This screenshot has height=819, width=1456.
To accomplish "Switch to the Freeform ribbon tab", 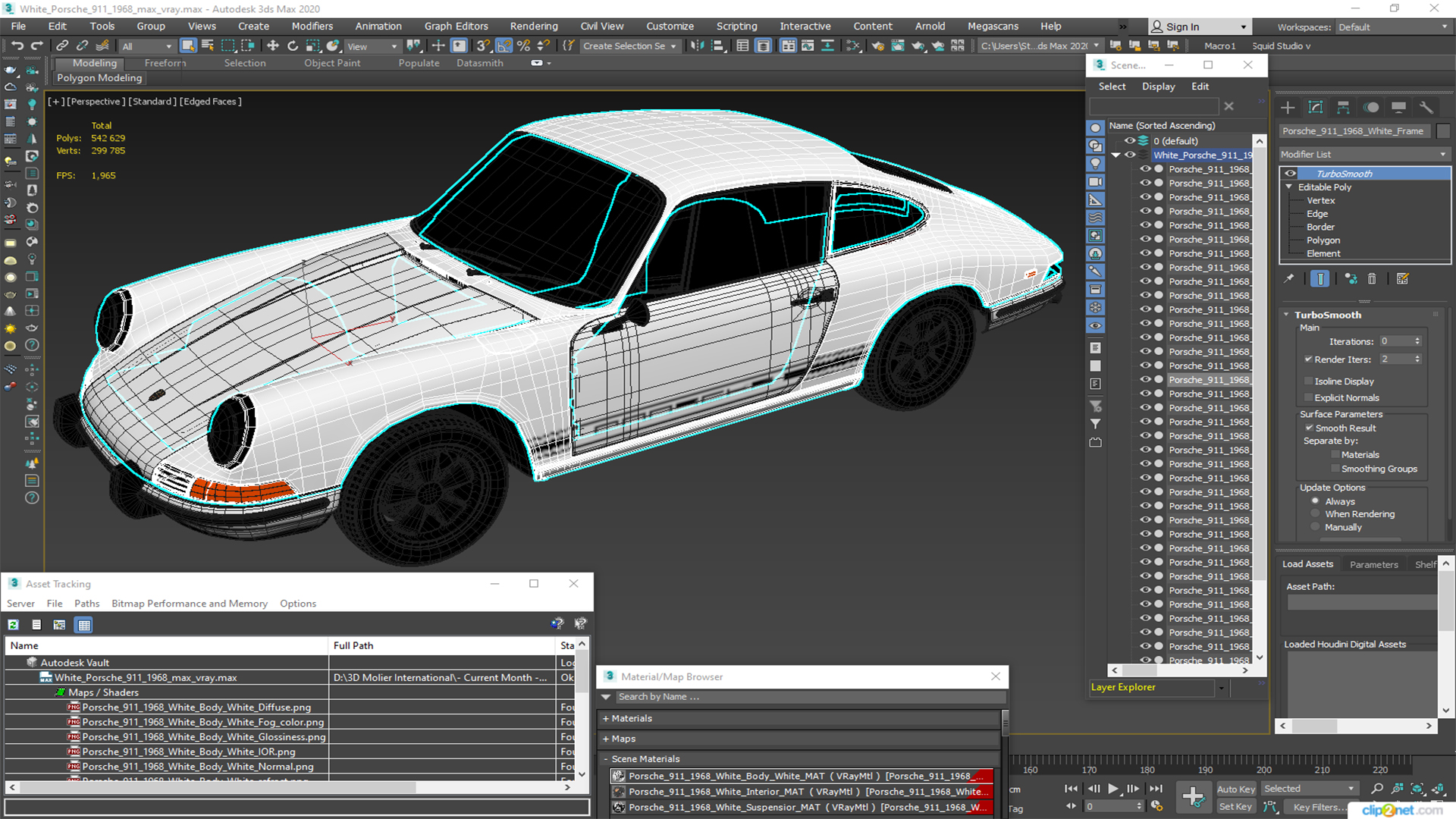I will click(x=165, y=63).
